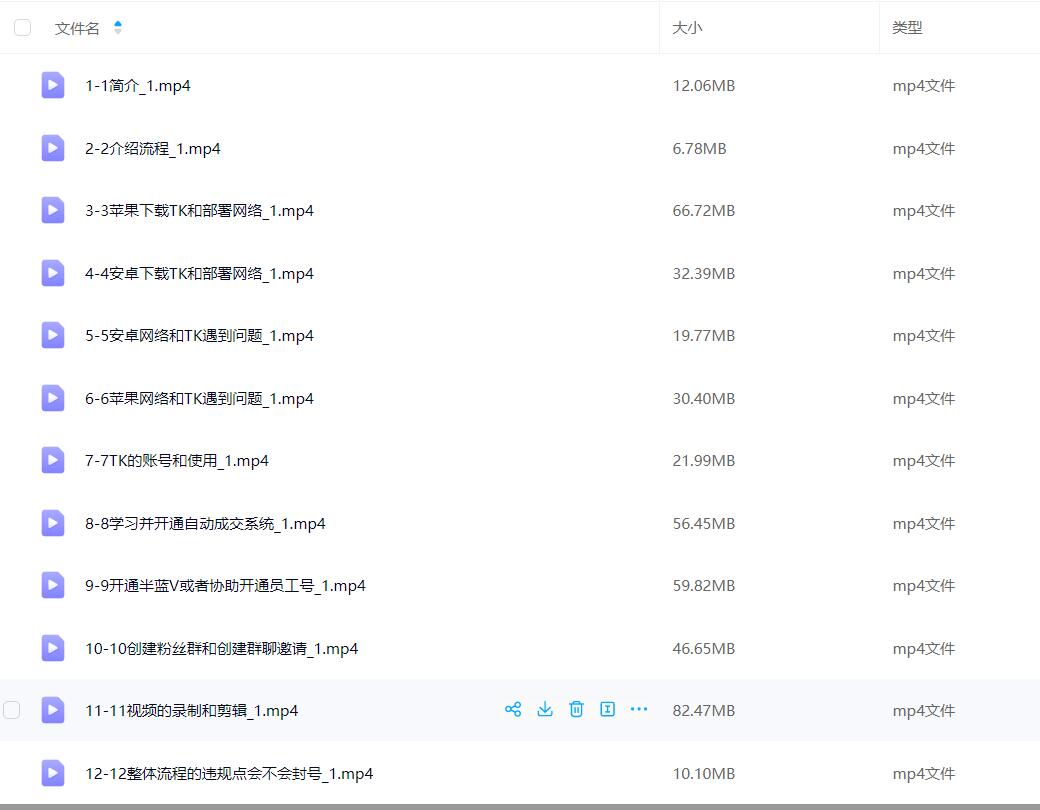Click the 类型 column header

(907, 28)
